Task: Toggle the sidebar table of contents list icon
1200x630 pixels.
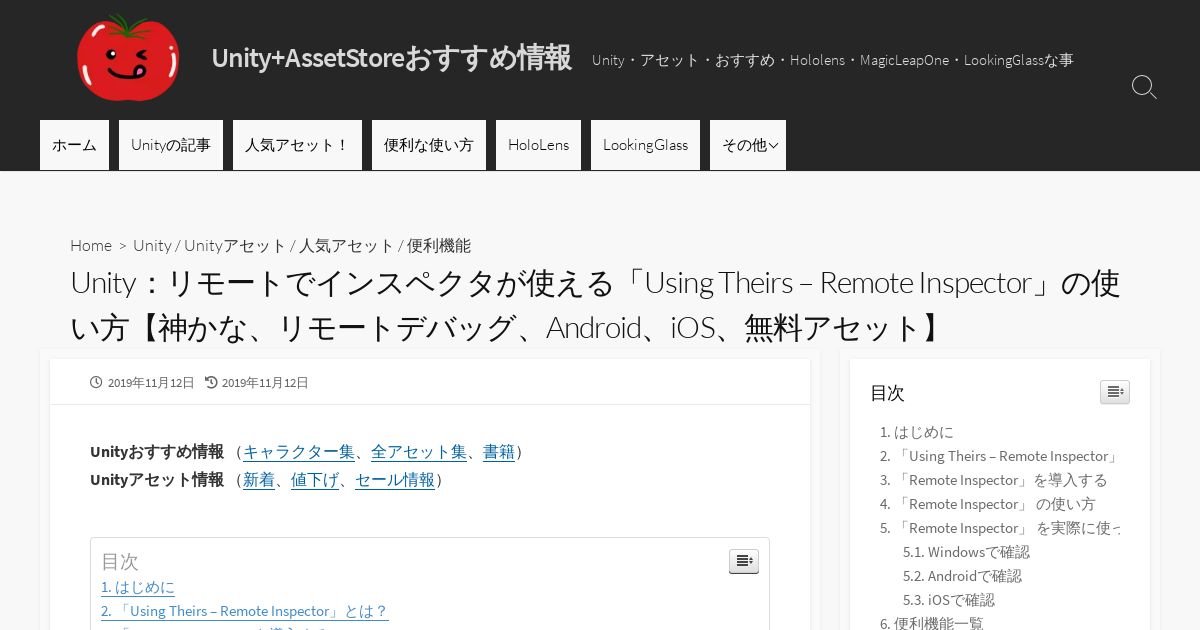Action: point(1115,392)
